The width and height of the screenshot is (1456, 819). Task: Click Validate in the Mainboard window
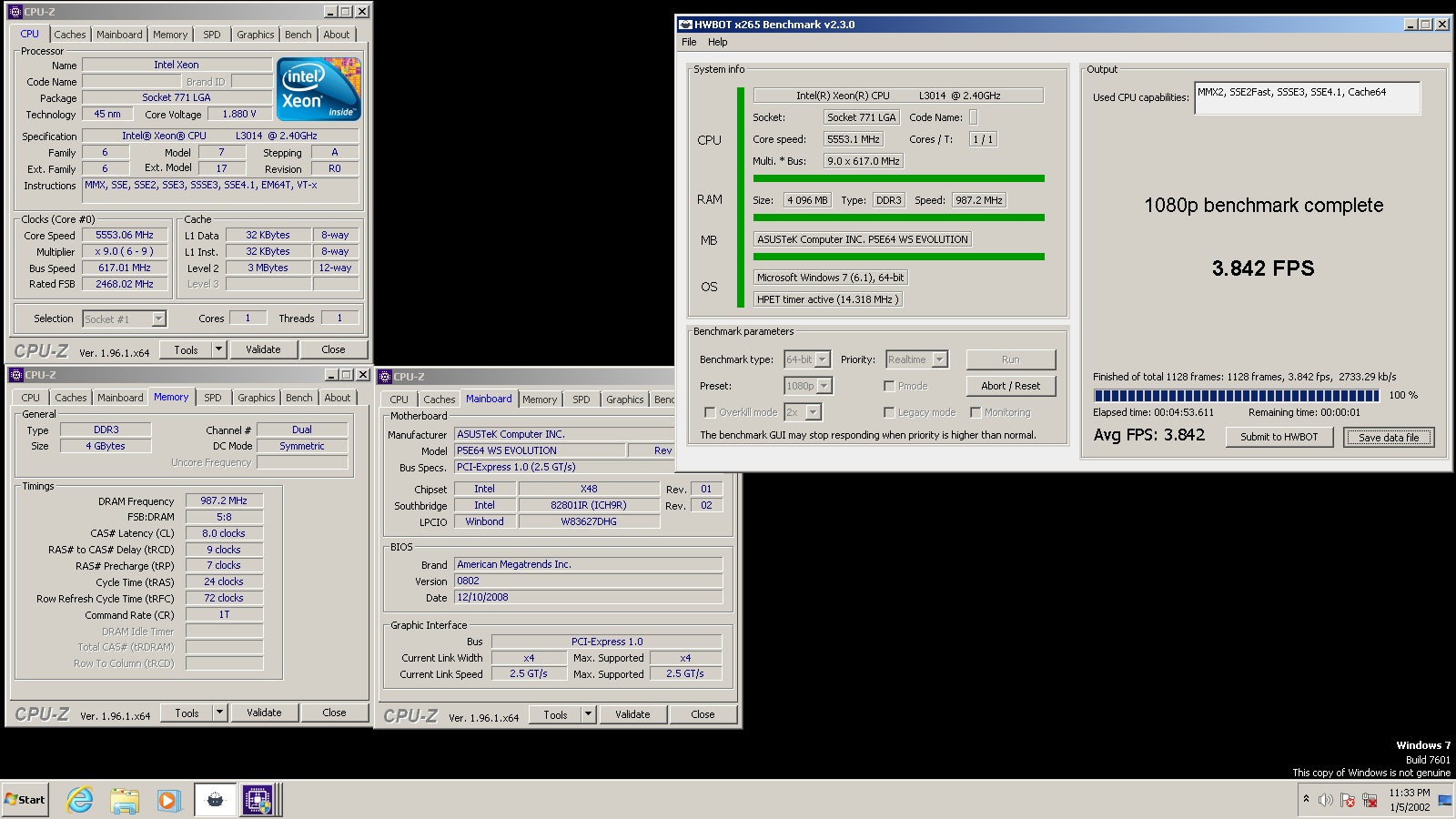pyautogui.click(x=632, y=714)
